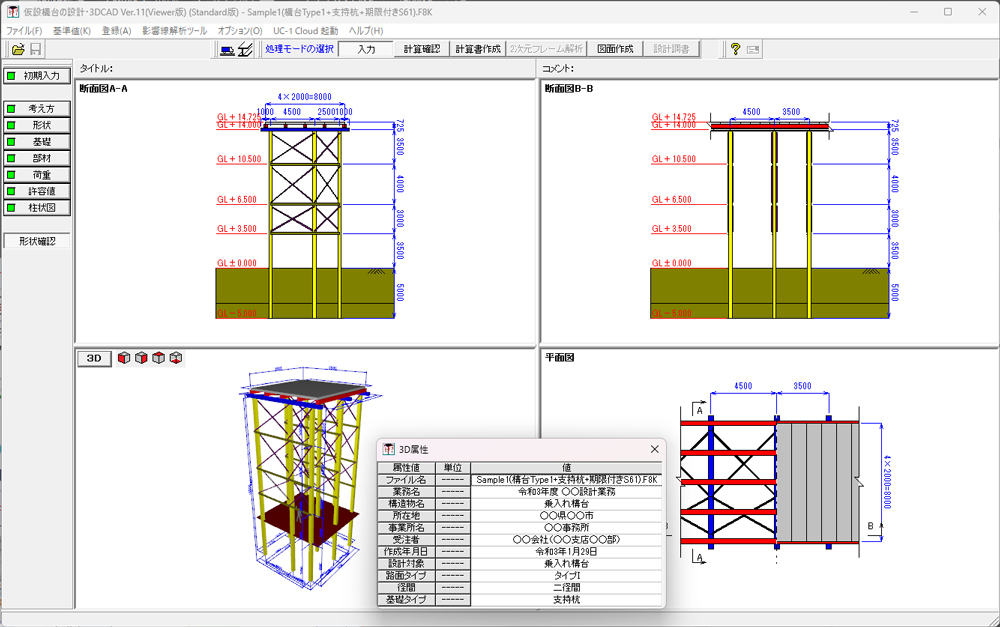Select the fourth cube view icon
This screenshot has height=627, width=1000.
coord(176,358)
